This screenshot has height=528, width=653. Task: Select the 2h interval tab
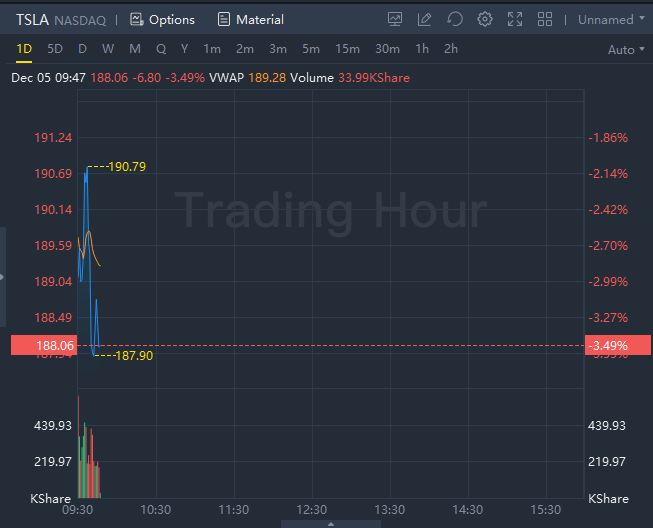coord(451,49)
